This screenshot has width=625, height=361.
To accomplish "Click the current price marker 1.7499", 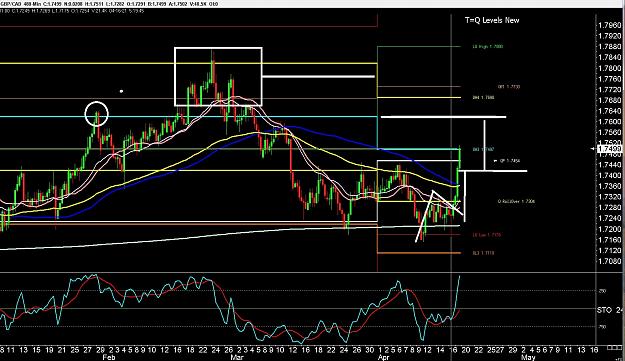I will (610, 149).
